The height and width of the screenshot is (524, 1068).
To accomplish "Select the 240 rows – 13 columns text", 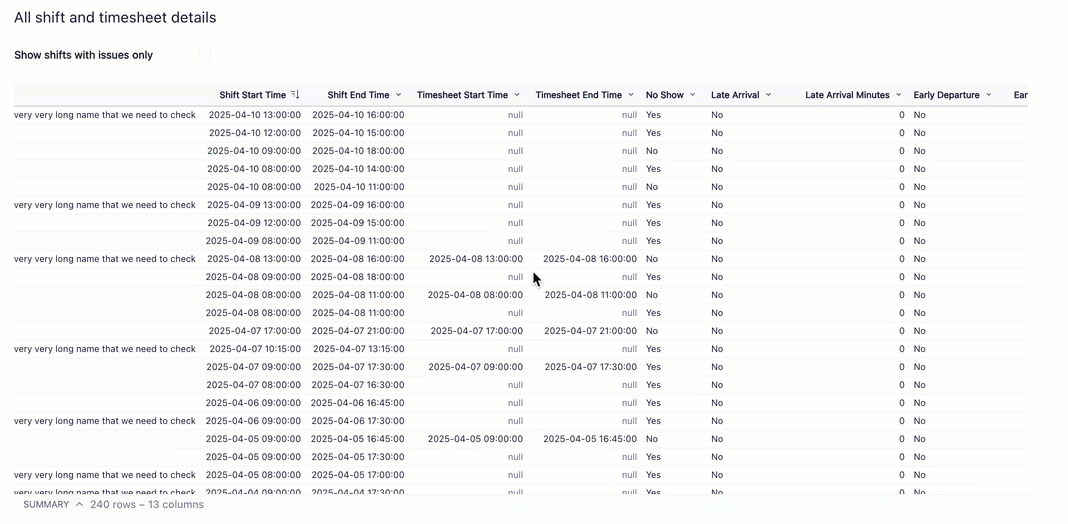I will coord(147,505).
